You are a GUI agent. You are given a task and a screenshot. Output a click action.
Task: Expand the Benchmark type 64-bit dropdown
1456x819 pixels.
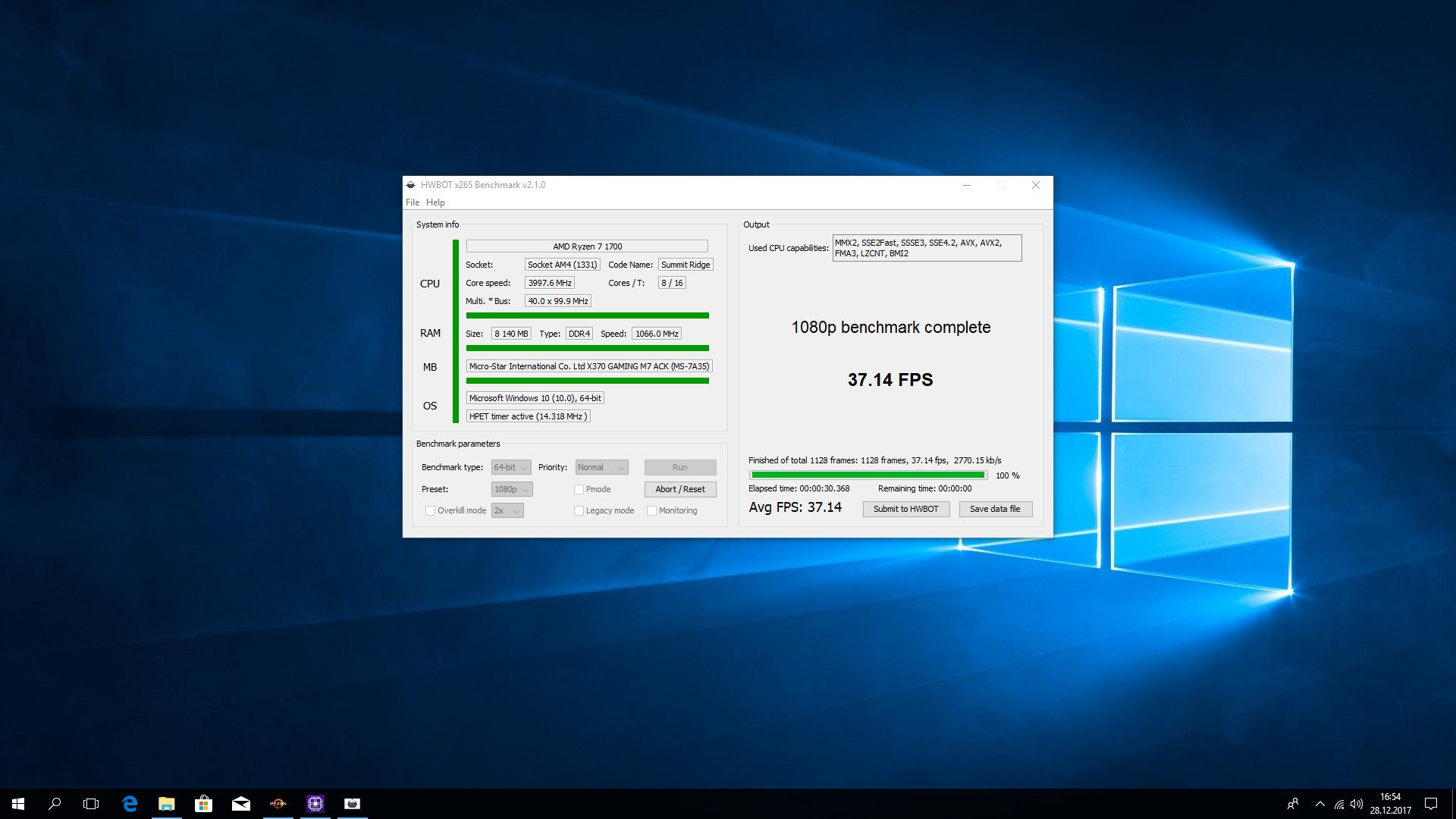[511, 467]
